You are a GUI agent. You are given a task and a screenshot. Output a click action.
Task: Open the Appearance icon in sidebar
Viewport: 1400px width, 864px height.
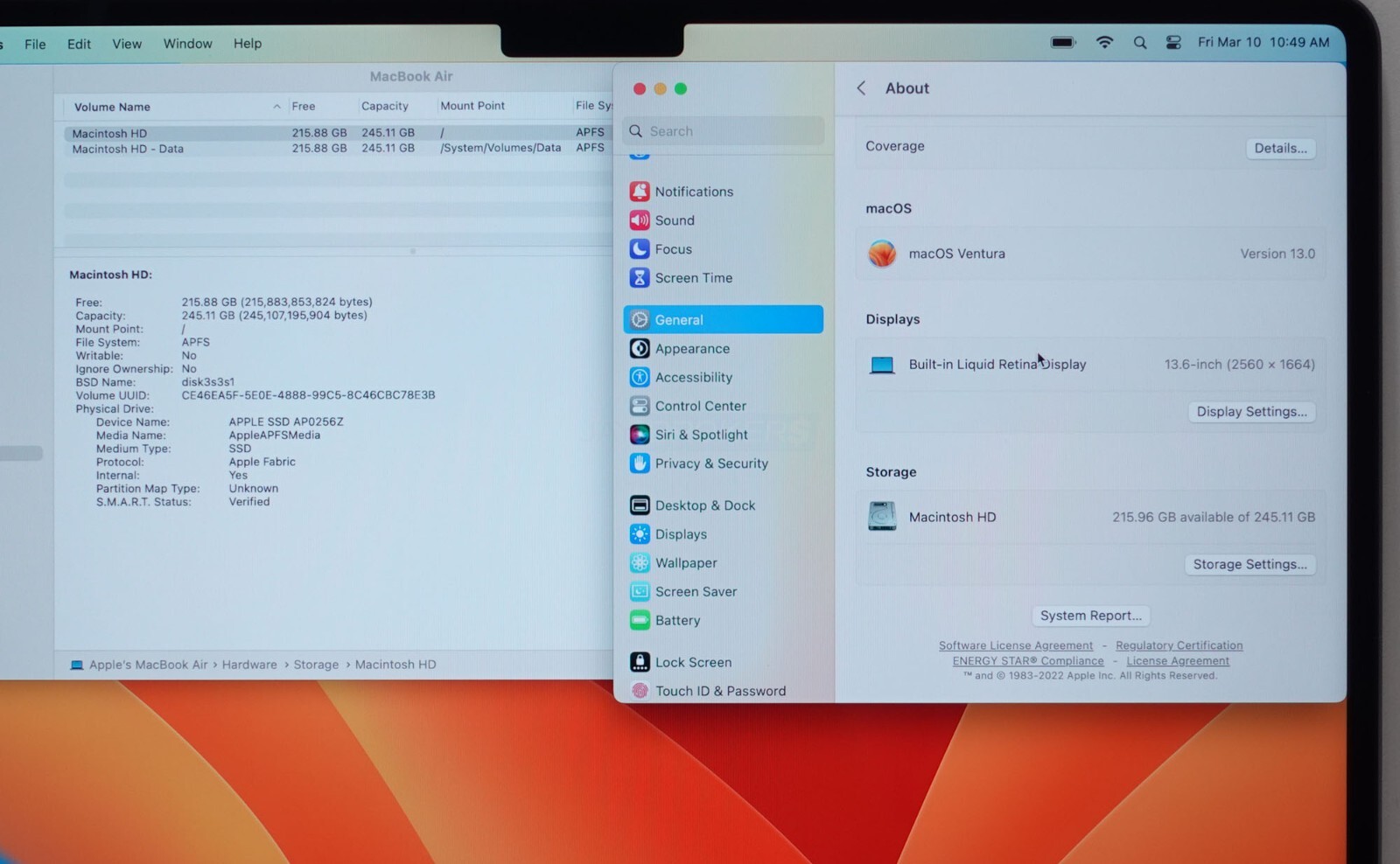(x=640, y=349)
